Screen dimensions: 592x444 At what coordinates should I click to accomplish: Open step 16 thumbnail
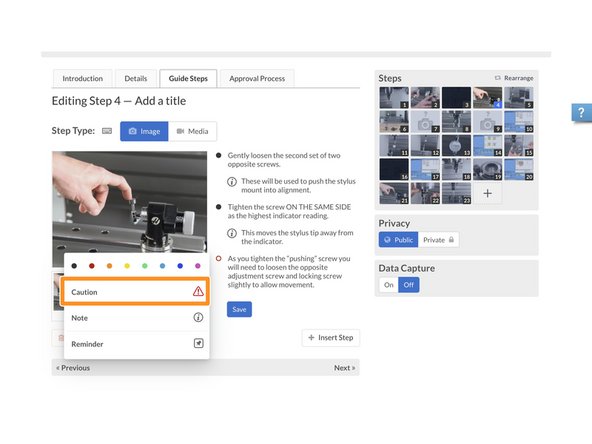click(x=394, y=170)
